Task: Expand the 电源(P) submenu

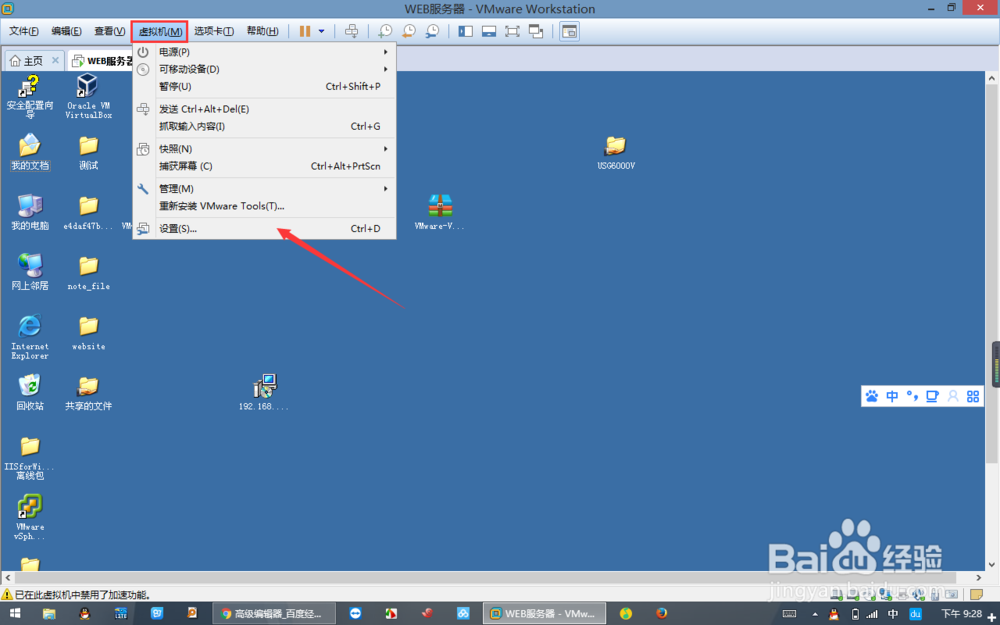Action: [x=265, y=52]
